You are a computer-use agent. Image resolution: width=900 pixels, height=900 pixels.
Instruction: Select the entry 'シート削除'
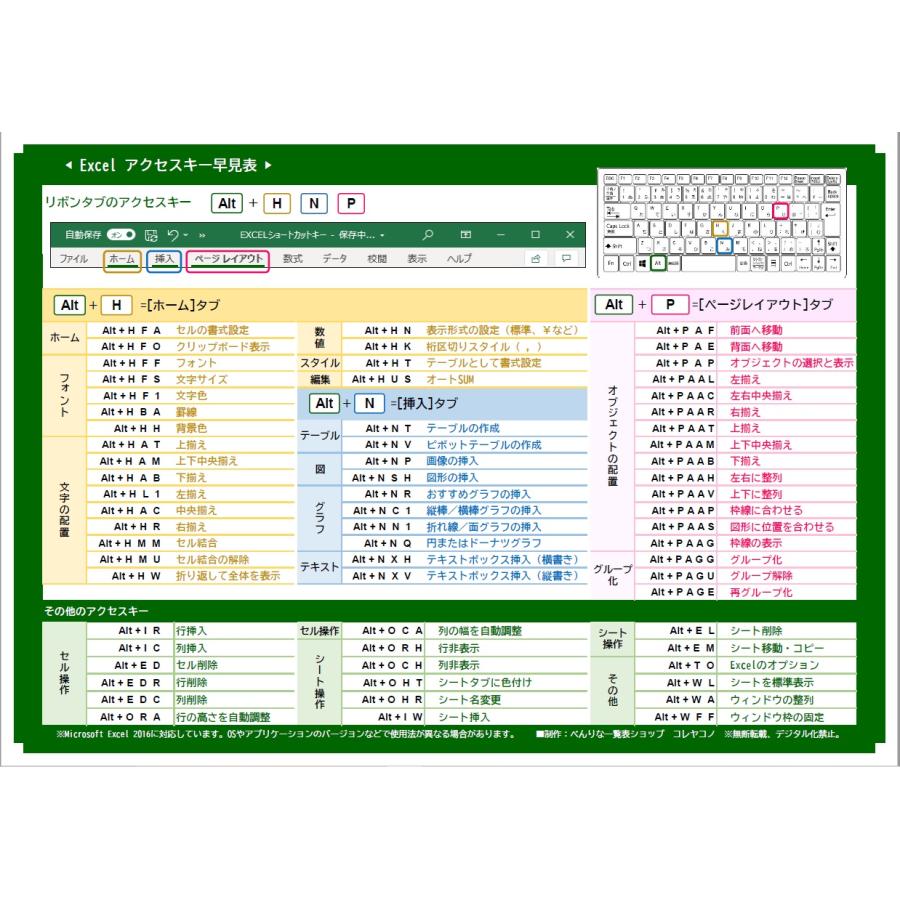pyautogui.click(x=756, y=631)
